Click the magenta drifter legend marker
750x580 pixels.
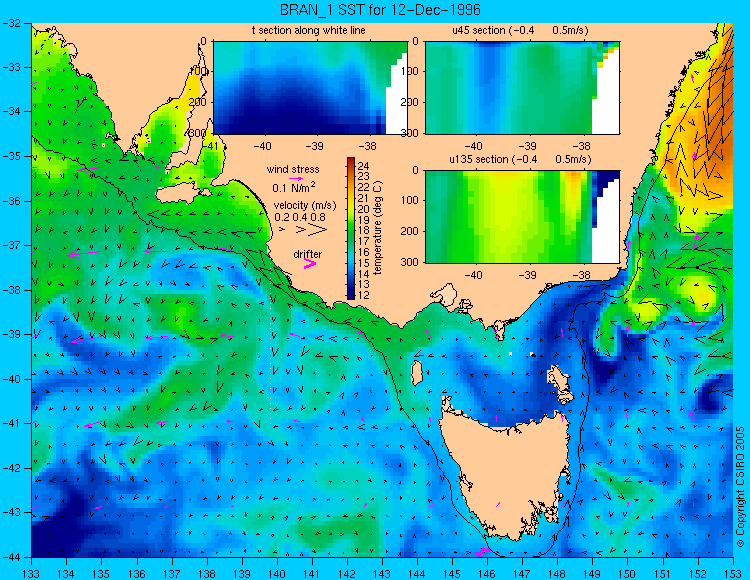(310, 264)
